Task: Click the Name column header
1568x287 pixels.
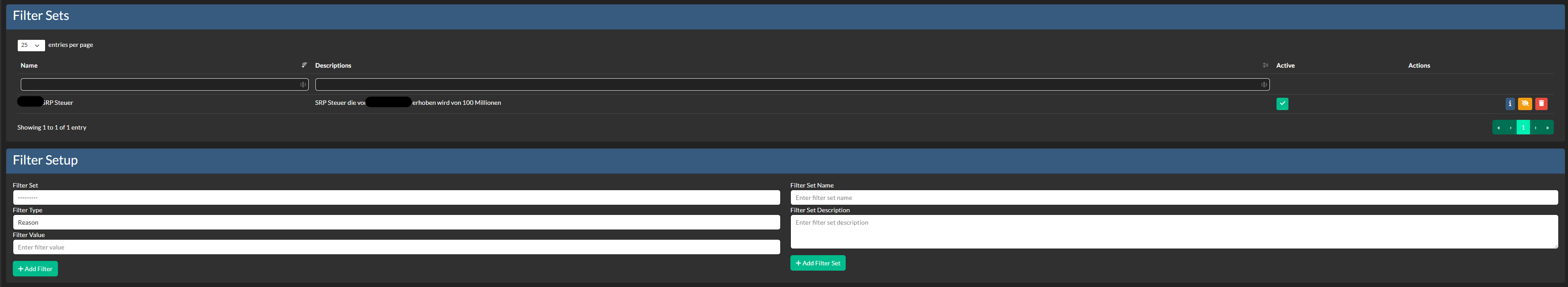Action: [29, 65]
